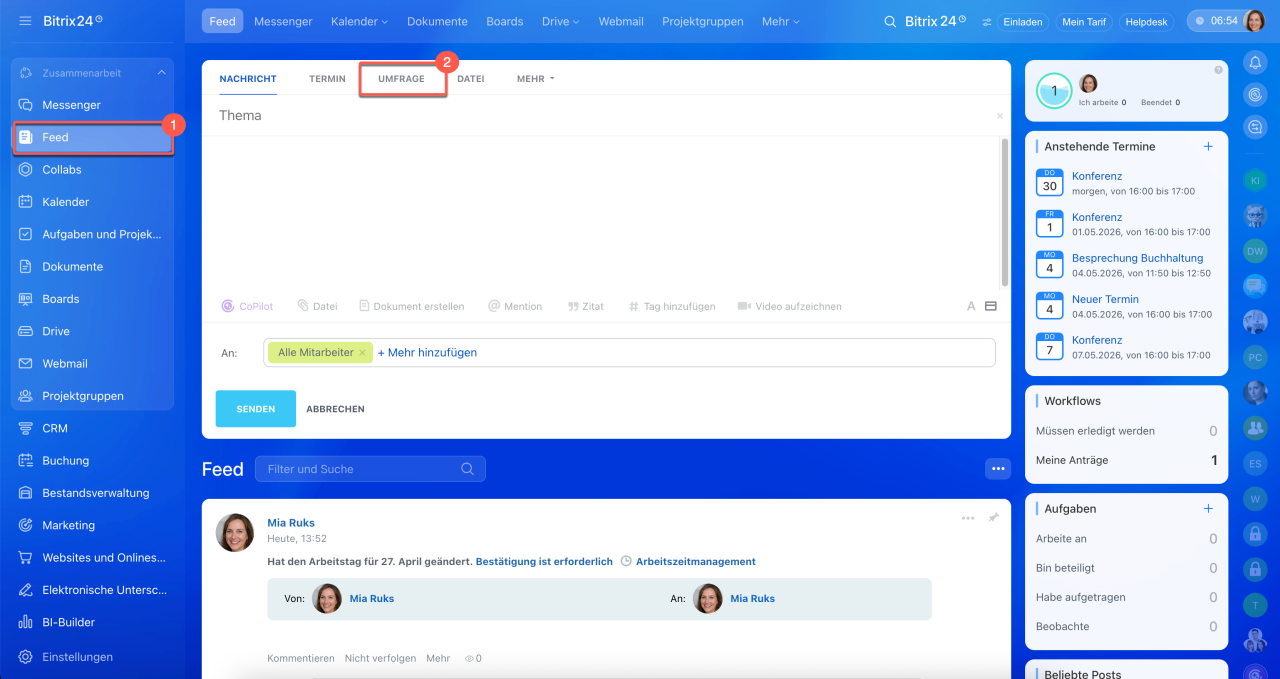Click the Mention @ icon
The width and height of the screenshot is (1280, 679).
tap(494, 307)
